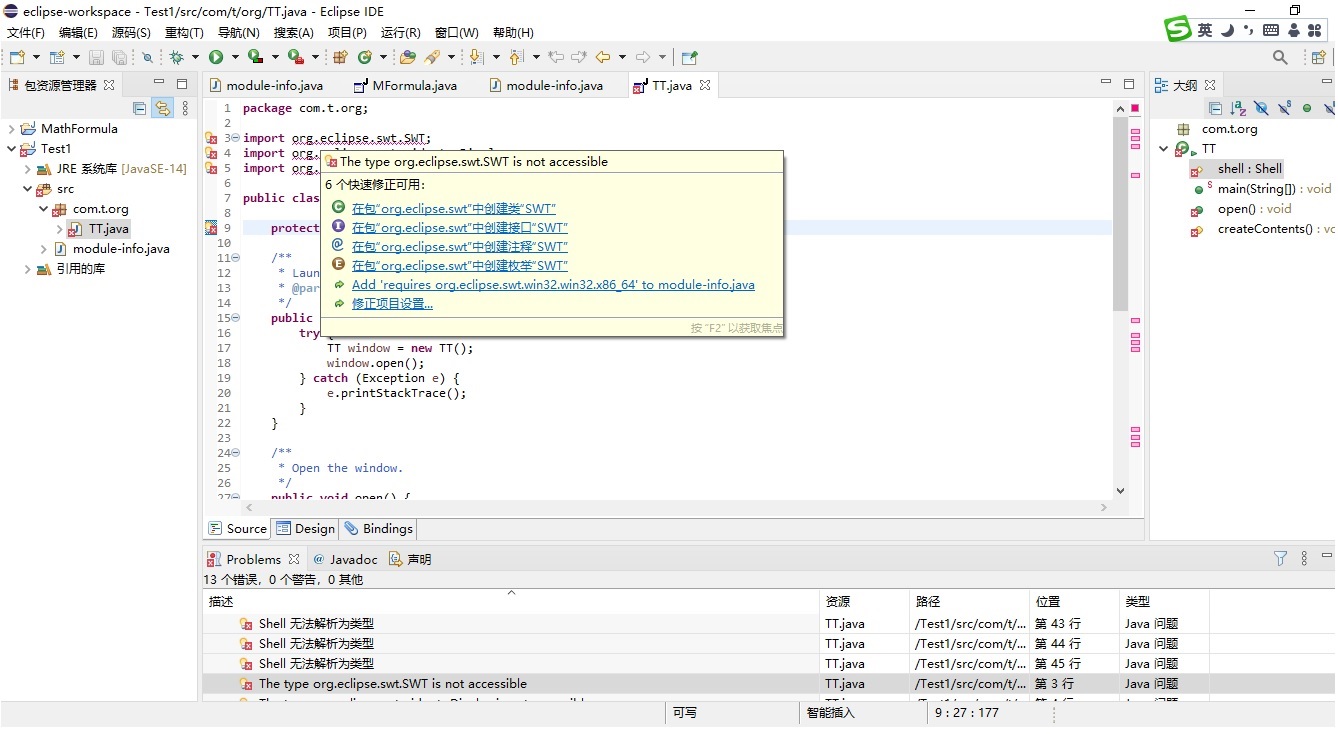Expand JRE system library node
This screenshot has height=734, width=1338.
click(27, 169)
